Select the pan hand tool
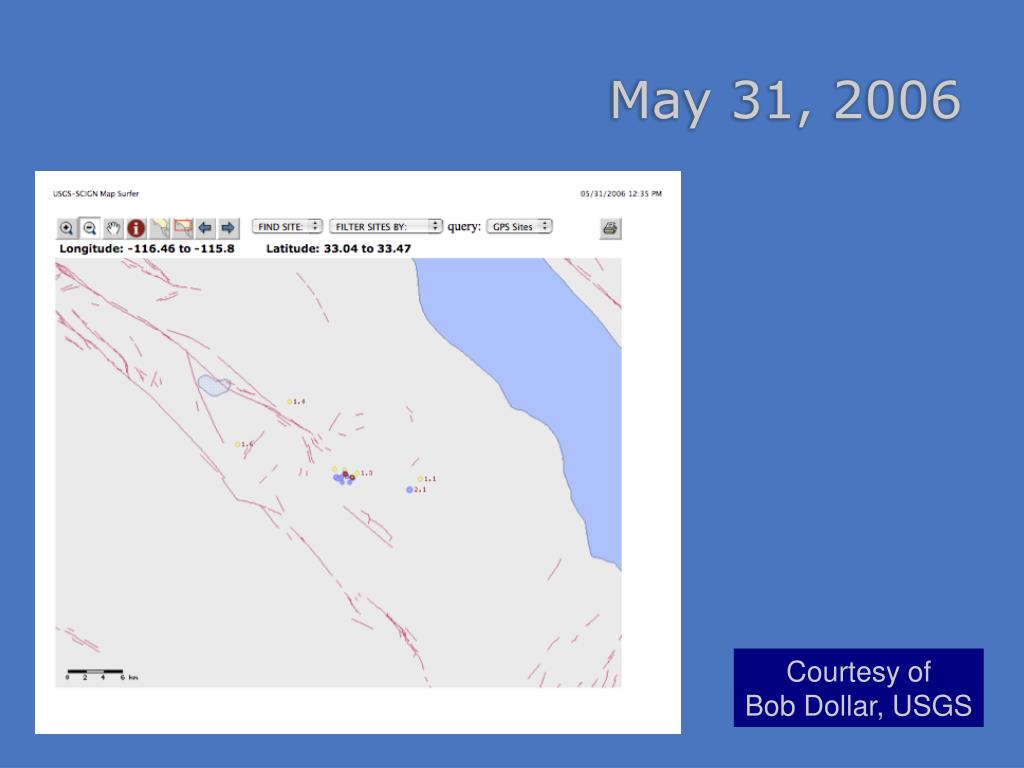 [113, 228]
